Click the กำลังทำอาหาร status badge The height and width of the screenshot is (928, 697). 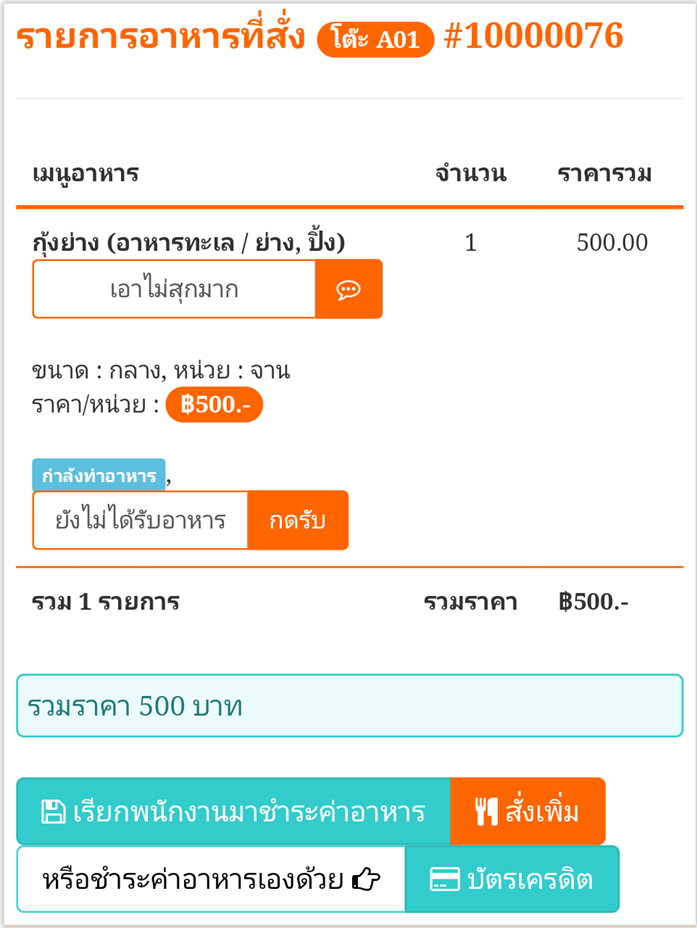click(99, 475)
